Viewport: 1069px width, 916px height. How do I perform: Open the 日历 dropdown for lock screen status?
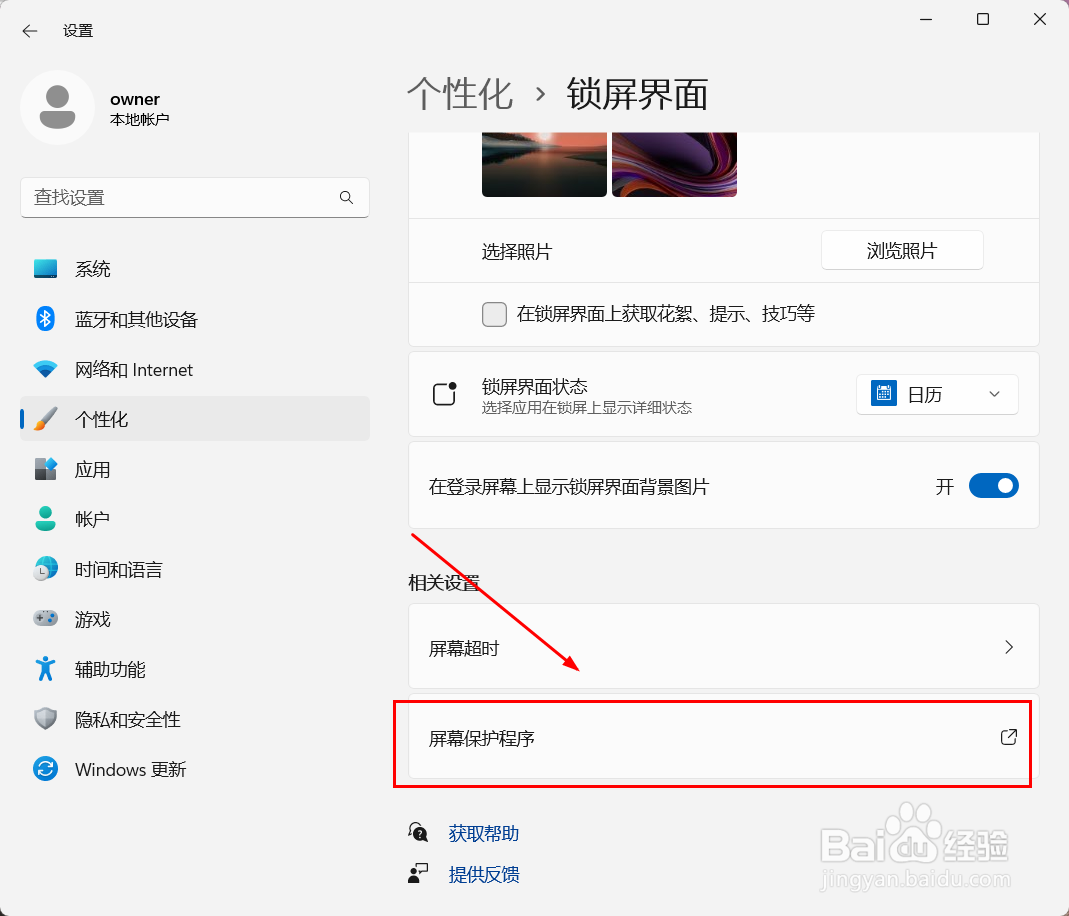click(937, 393)
